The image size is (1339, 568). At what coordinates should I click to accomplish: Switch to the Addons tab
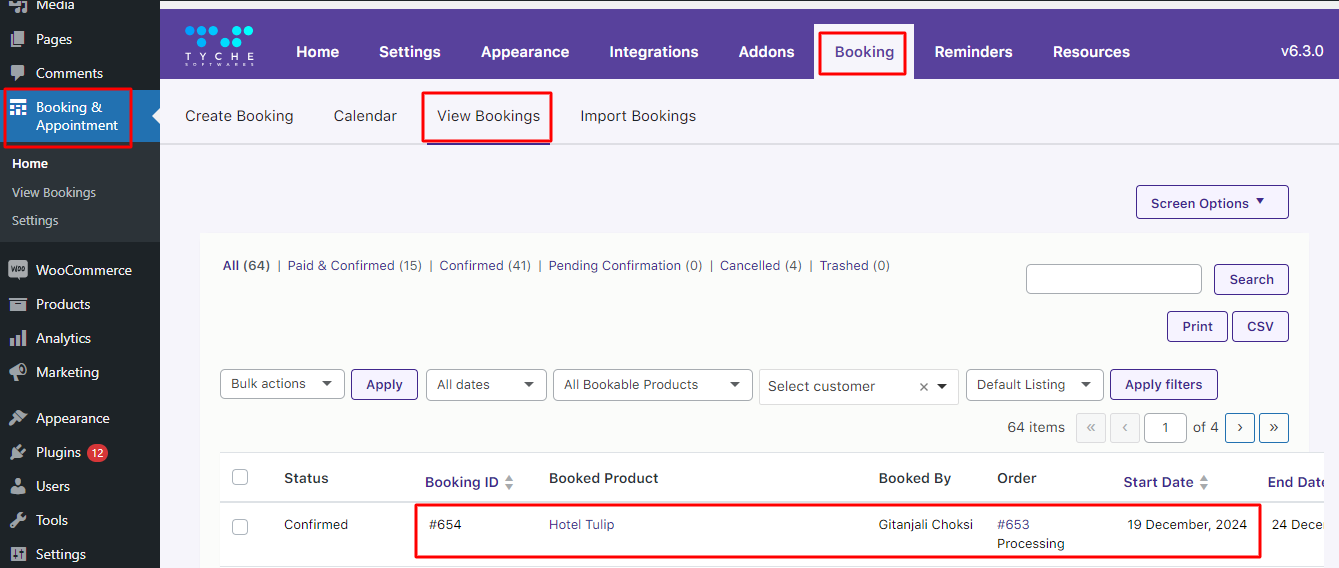767,52
